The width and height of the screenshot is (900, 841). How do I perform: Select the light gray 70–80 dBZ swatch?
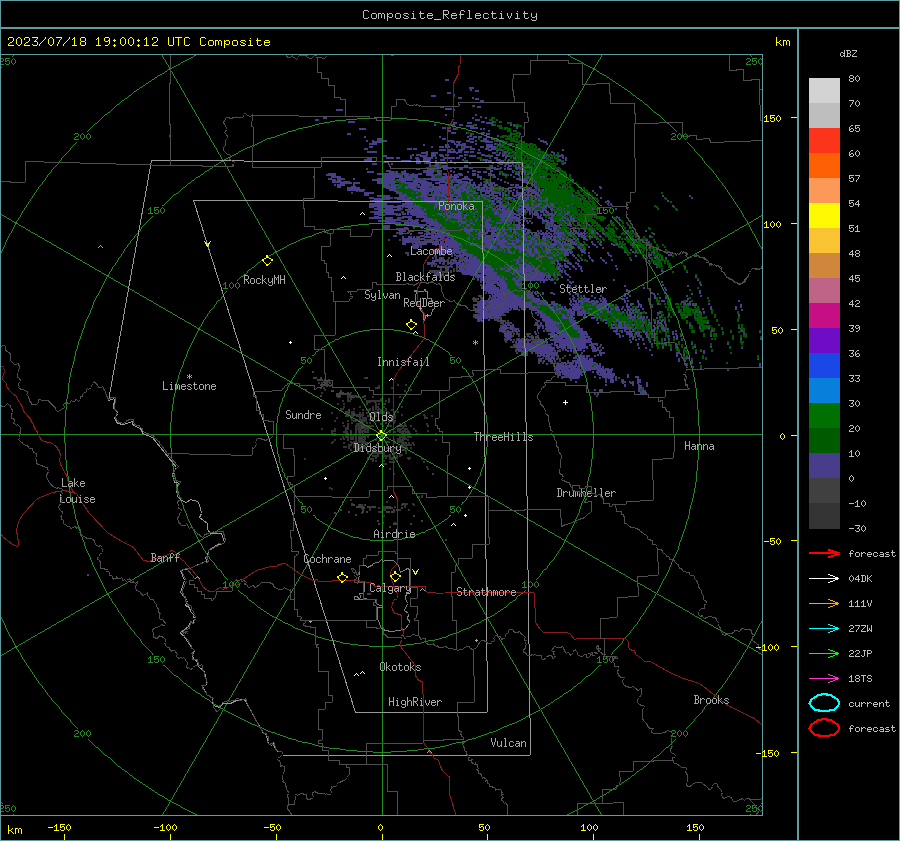824,91
